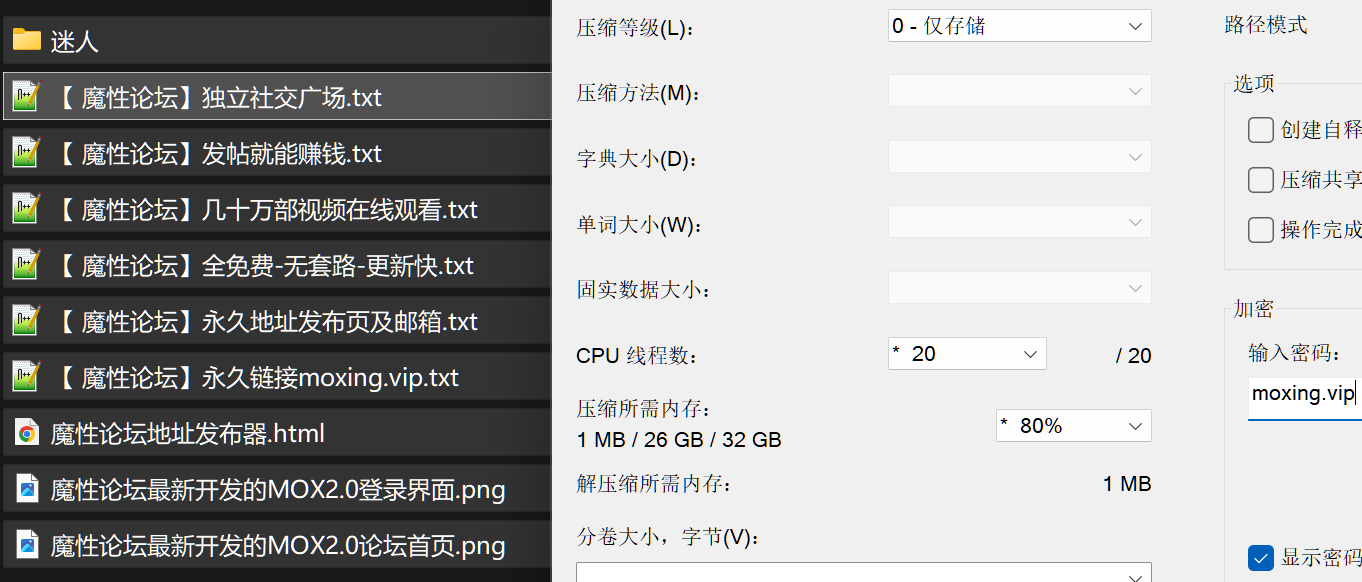1362x582 pixels.
Task: Click the 迷人 folder icon
Action: 27,41
